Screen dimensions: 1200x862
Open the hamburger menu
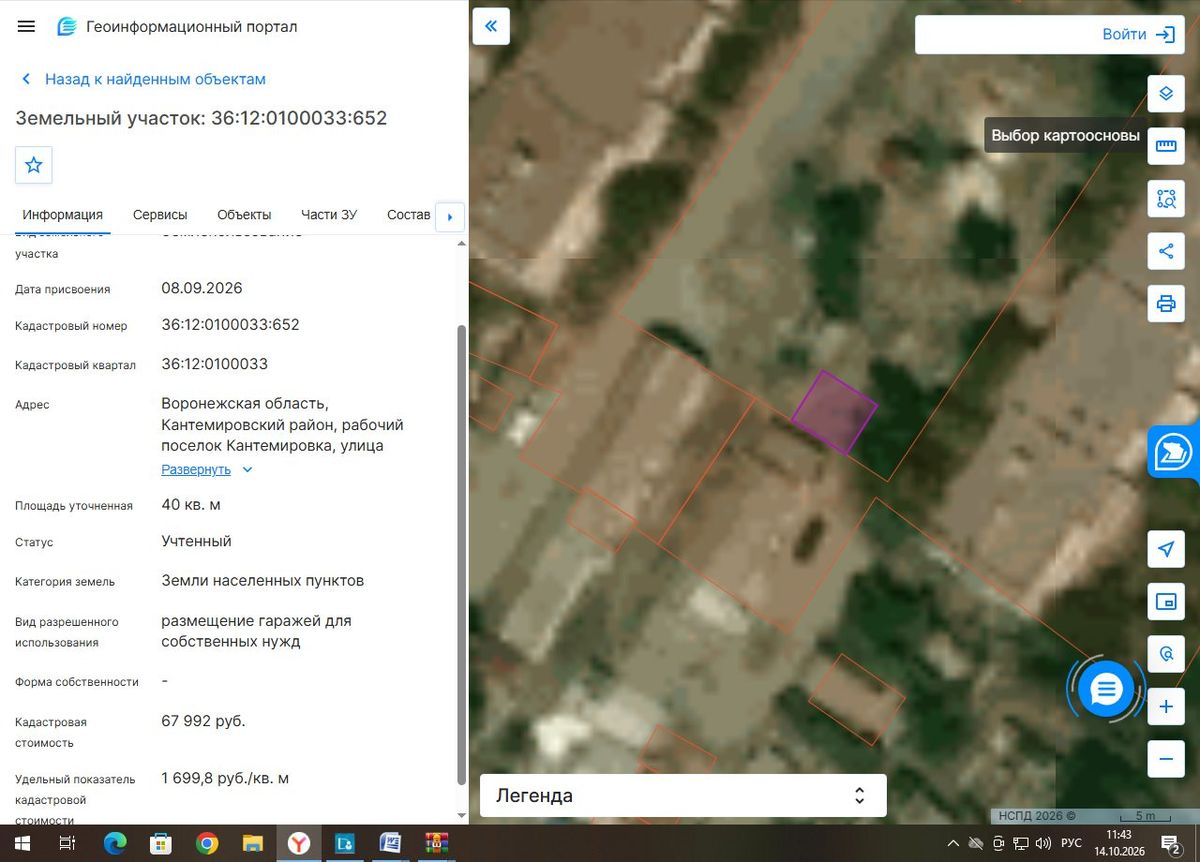[x=26, y=27]
